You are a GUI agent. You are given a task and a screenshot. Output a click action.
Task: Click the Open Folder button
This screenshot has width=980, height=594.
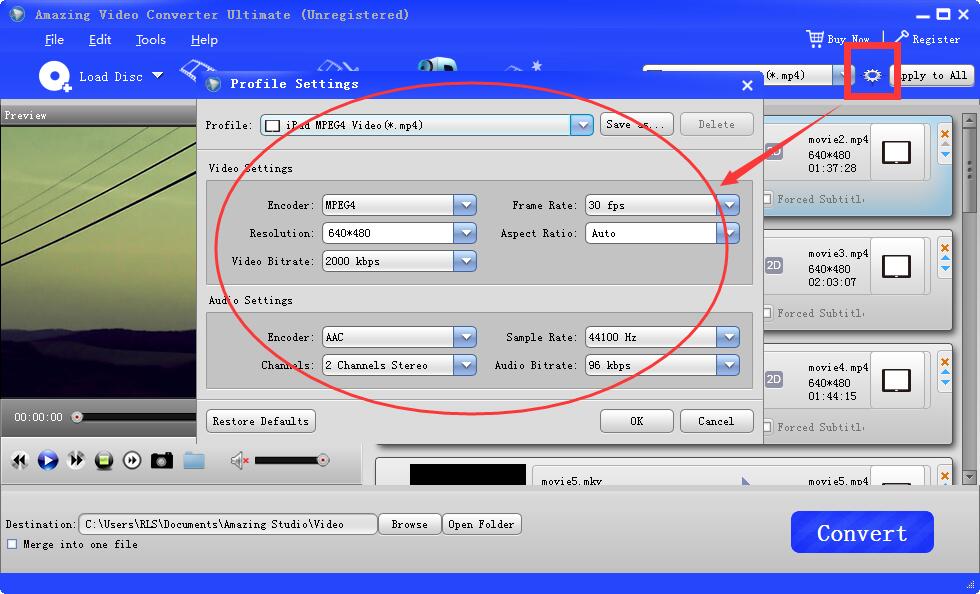click(481, 525)
